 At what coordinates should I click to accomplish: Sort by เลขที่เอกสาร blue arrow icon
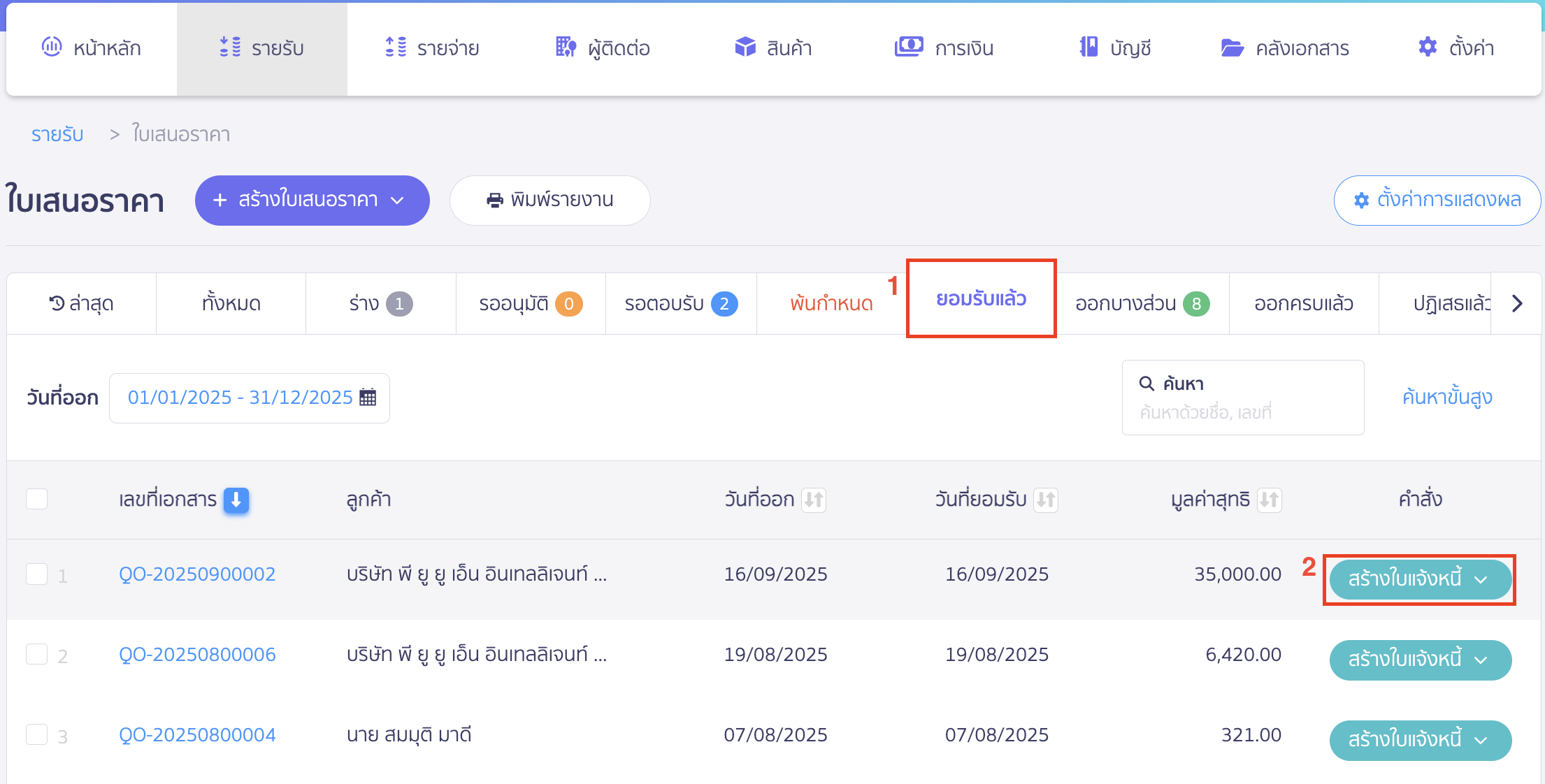pyautogui.click(x=236, y=500)
